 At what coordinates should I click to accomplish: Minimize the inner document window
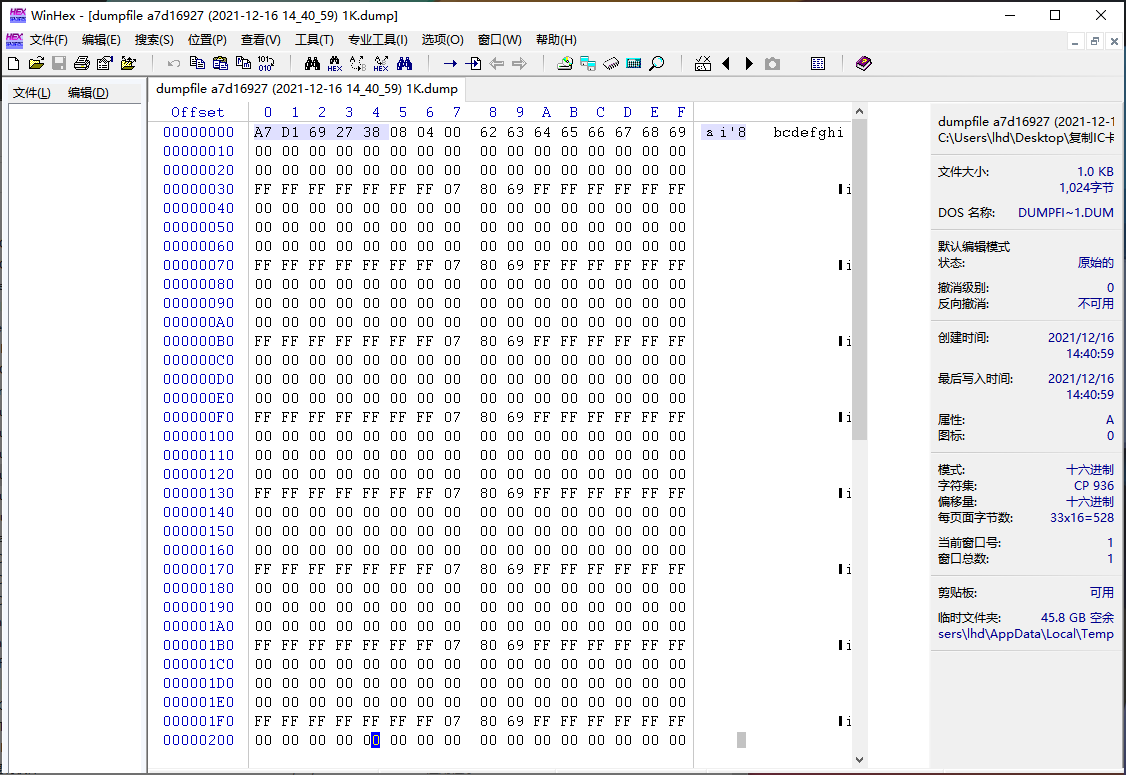1075,42
